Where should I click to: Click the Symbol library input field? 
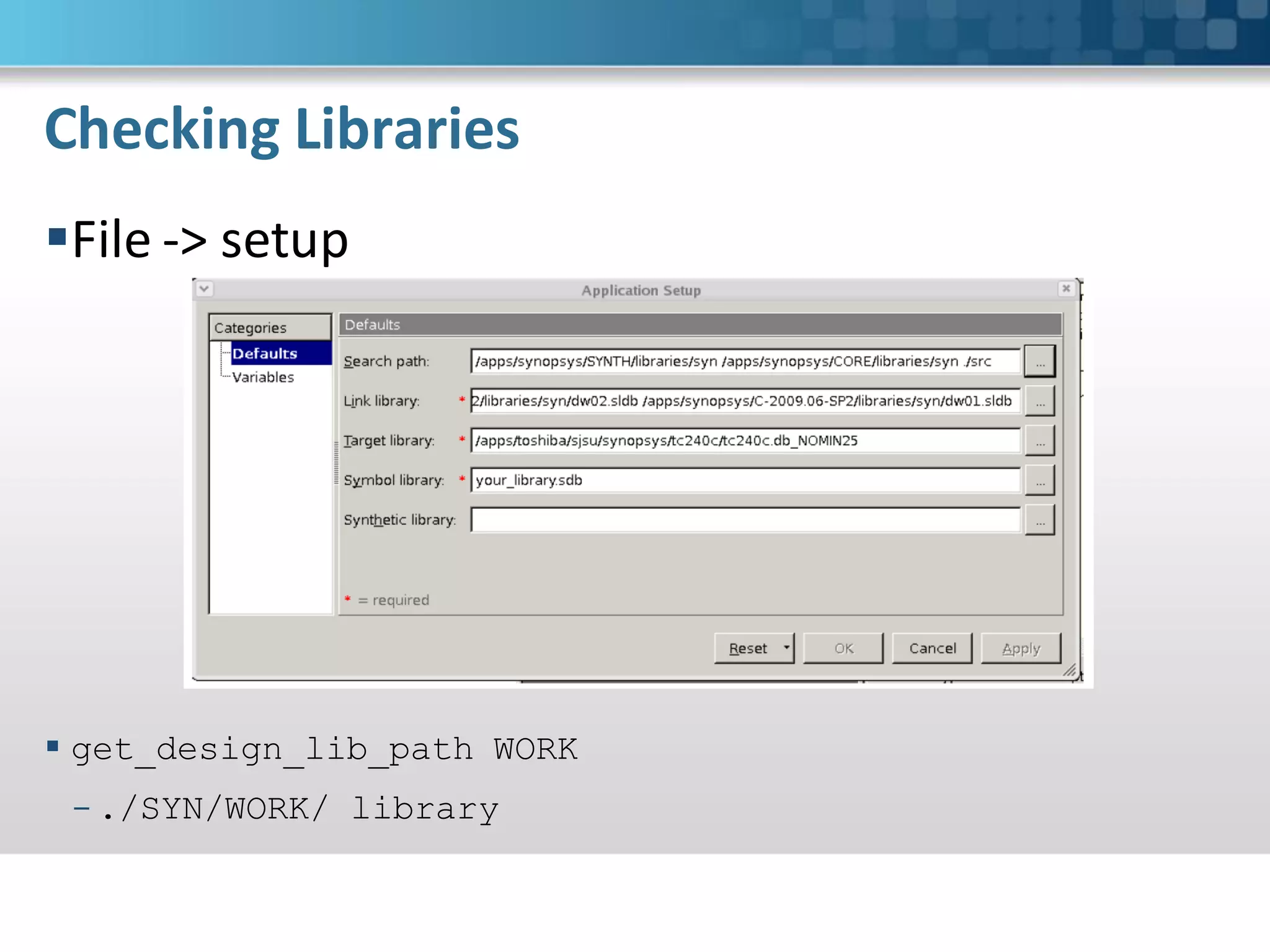coord(745,480)
